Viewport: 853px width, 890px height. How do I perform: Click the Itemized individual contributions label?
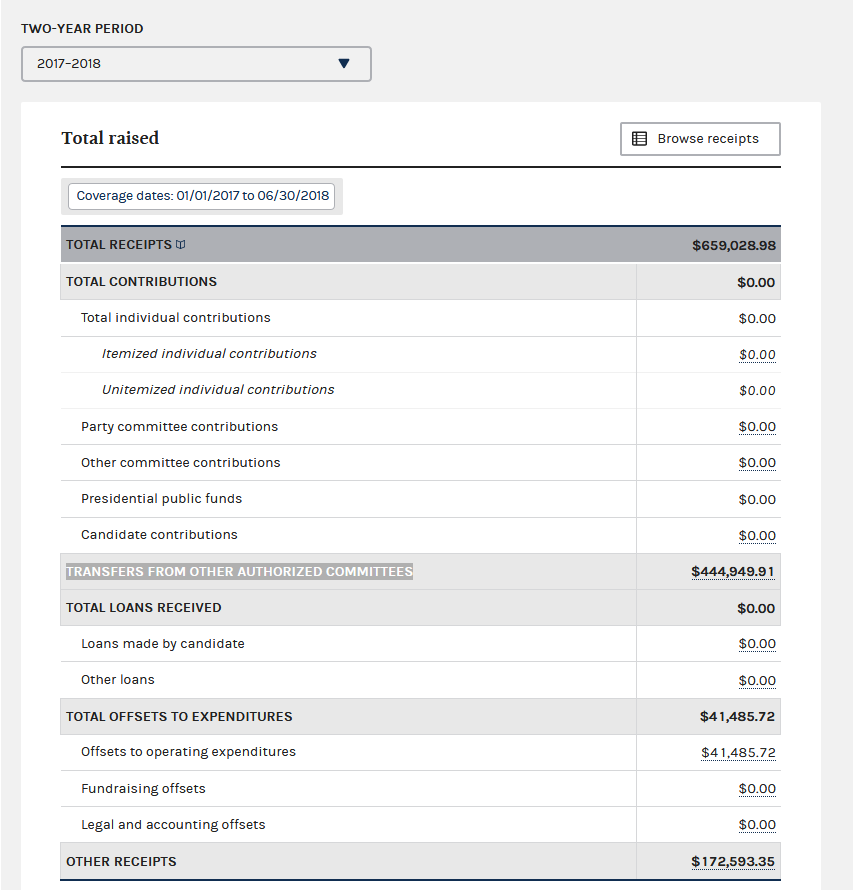[x=209, y=354]
